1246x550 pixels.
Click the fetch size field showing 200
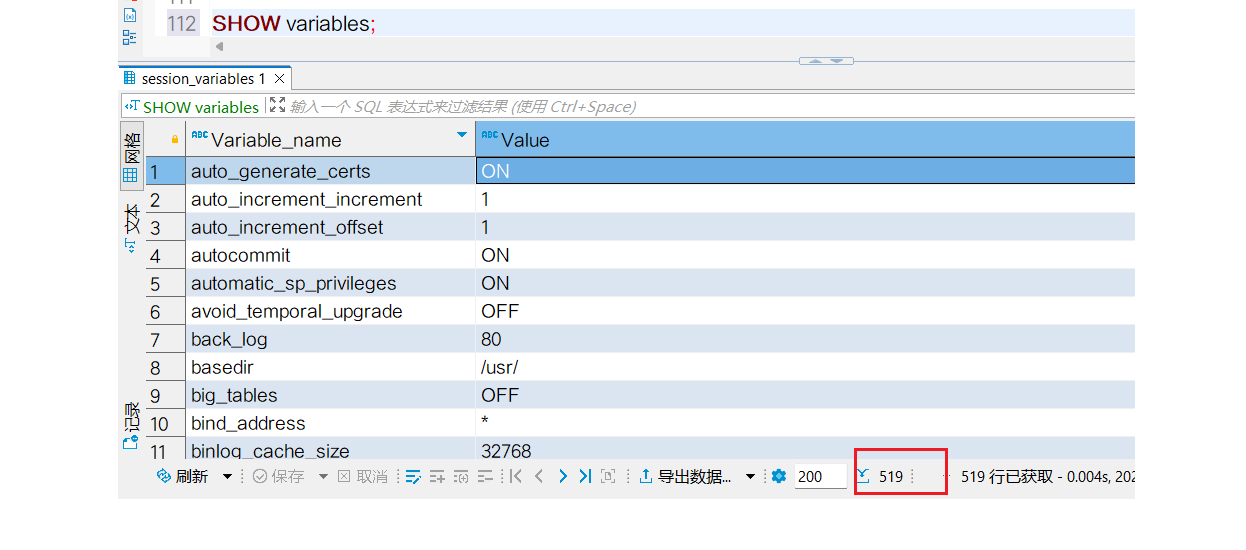(x=820, y=477)
